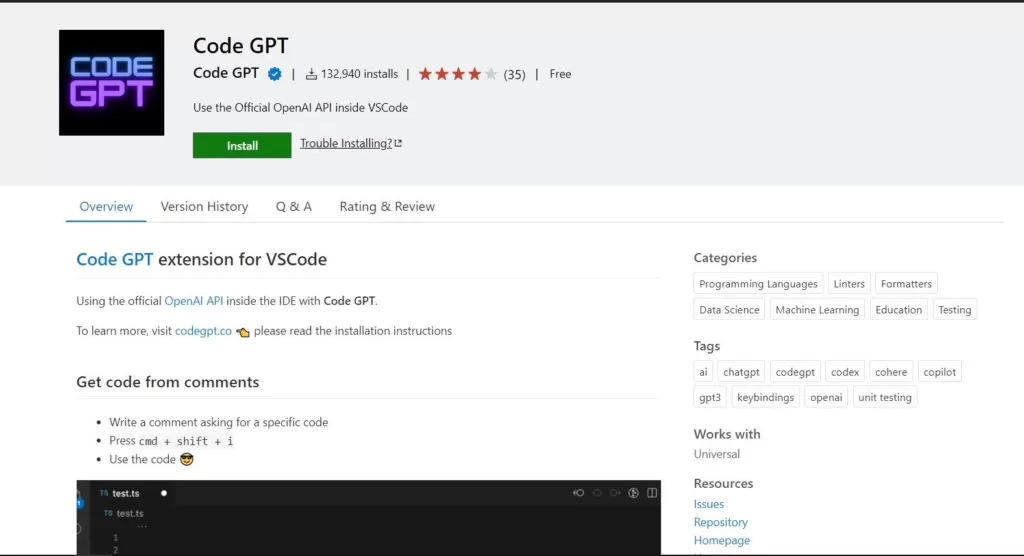Select the Education category

pos(899,310)
